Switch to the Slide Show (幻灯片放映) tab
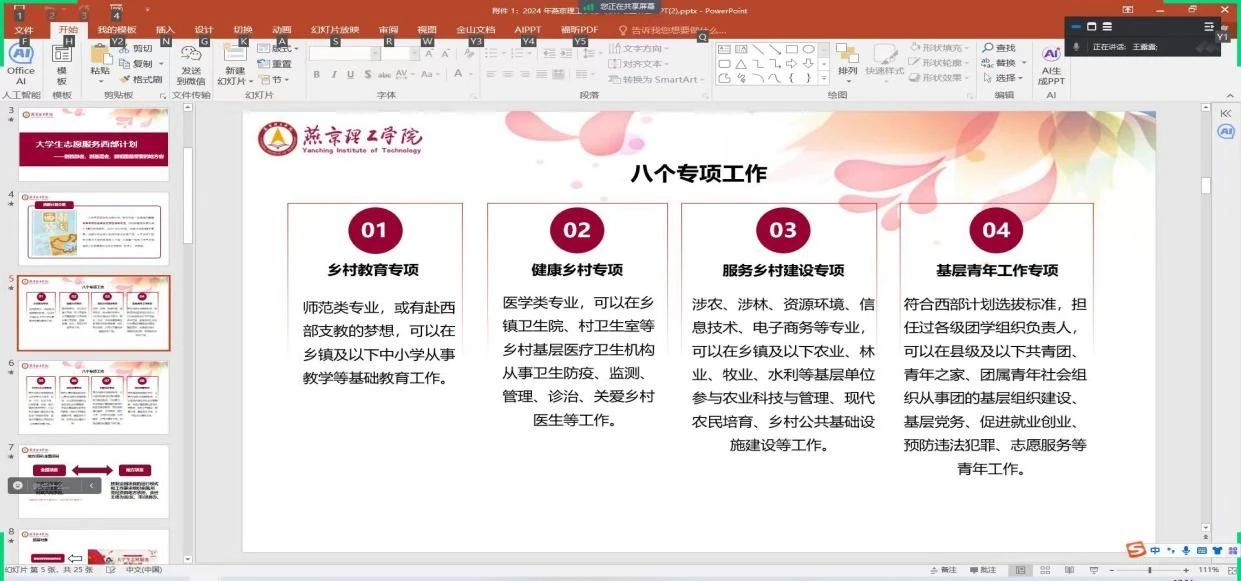Screen dimensions: 1241x581 pyautogui.click(x=334, y=30)
